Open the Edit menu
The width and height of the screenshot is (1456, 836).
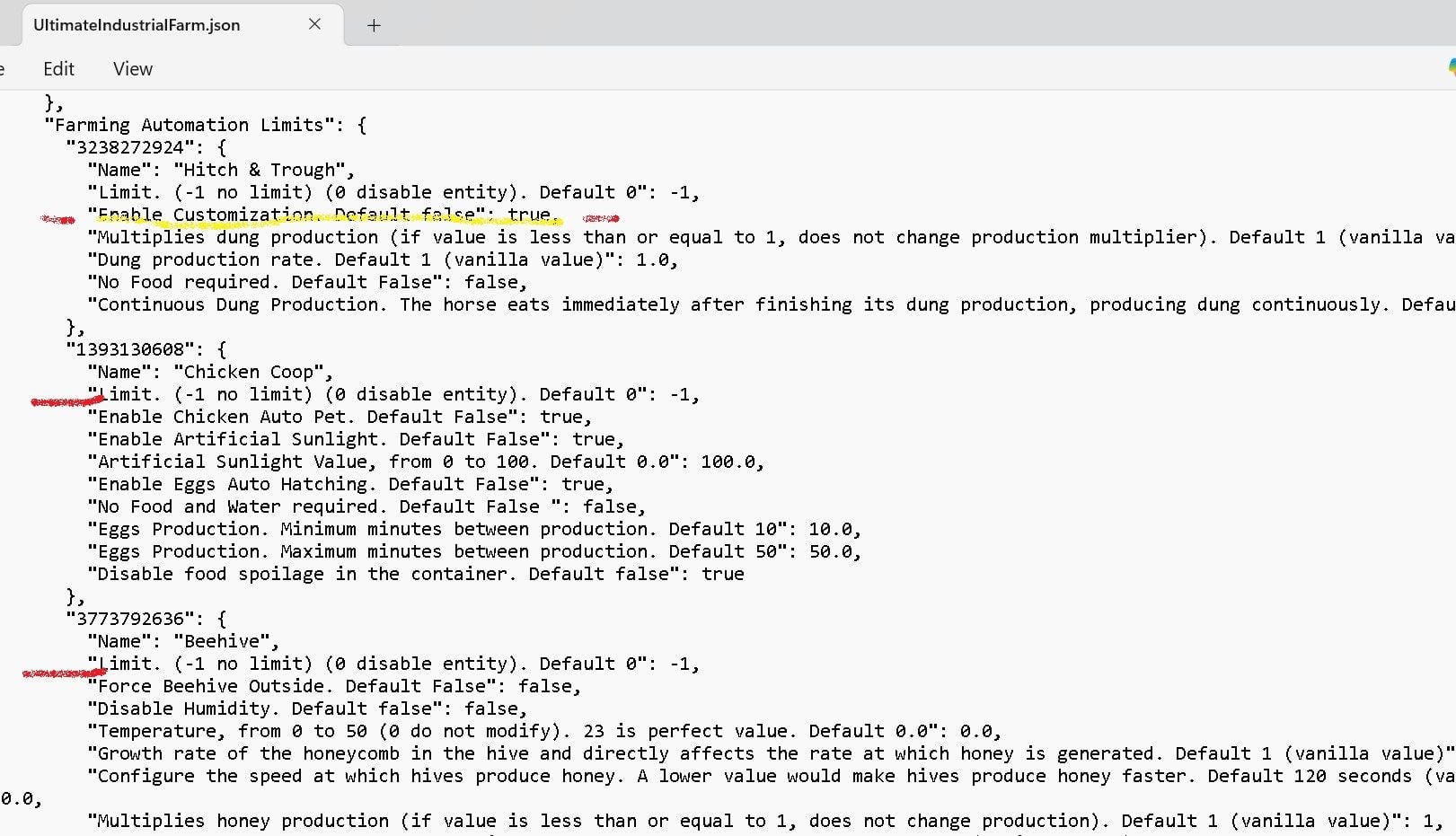(x=58, y=69)
